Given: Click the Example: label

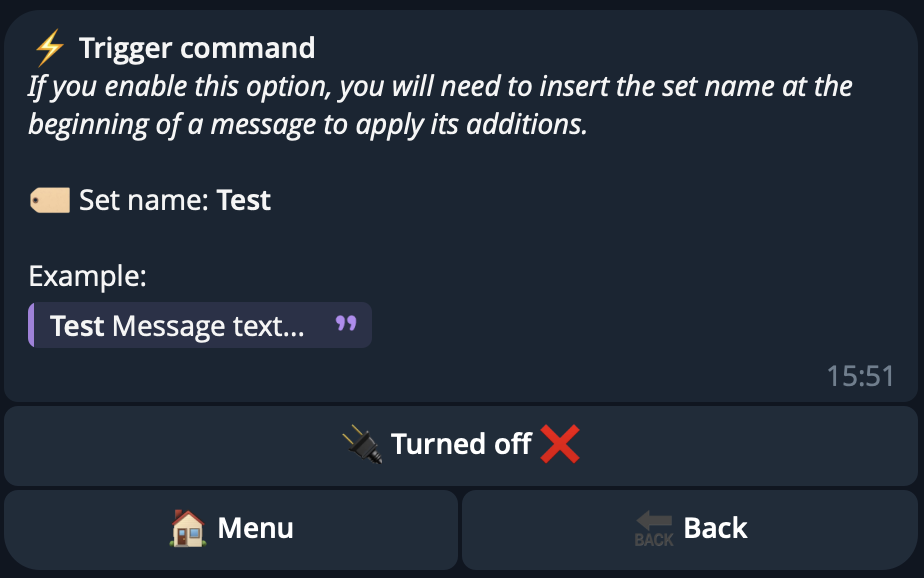Looking at the screenshot, I should coord(87,276).
